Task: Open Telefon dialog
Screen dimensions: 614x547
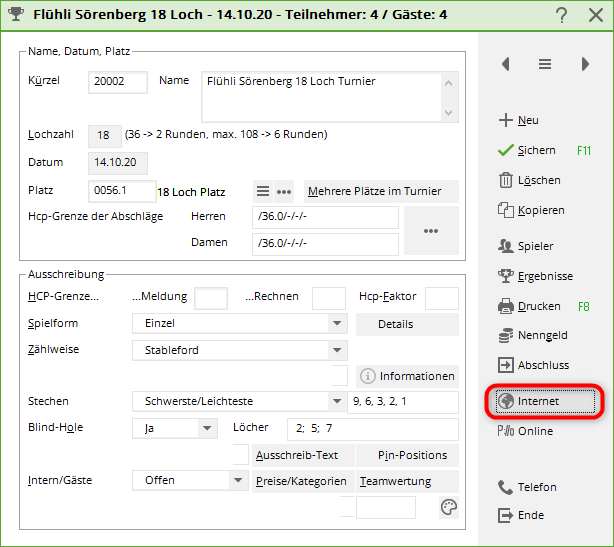Action: [x=527, y=487]
